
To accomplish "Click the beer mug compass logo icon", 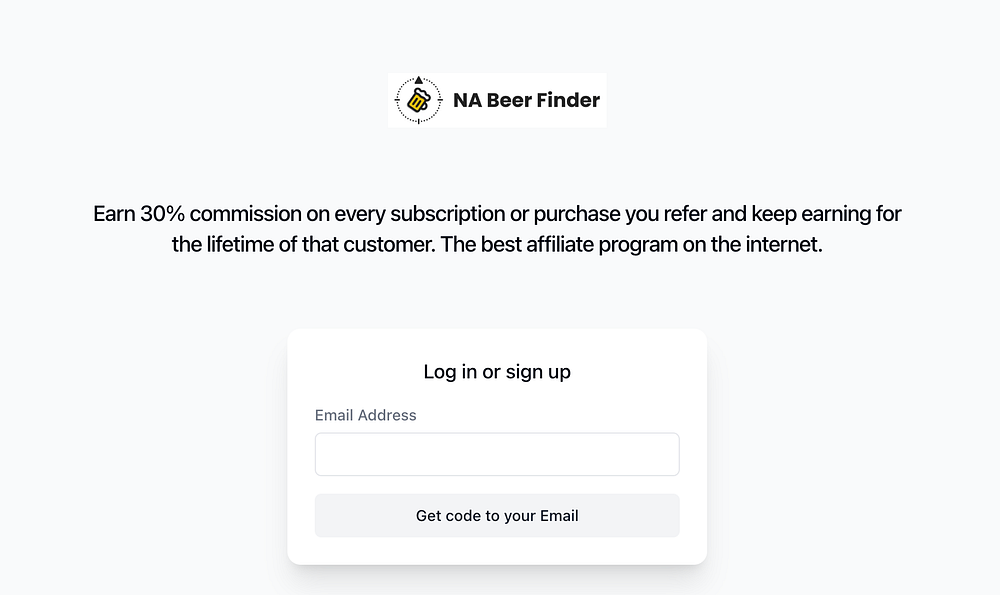I will [x=418, y=99].
